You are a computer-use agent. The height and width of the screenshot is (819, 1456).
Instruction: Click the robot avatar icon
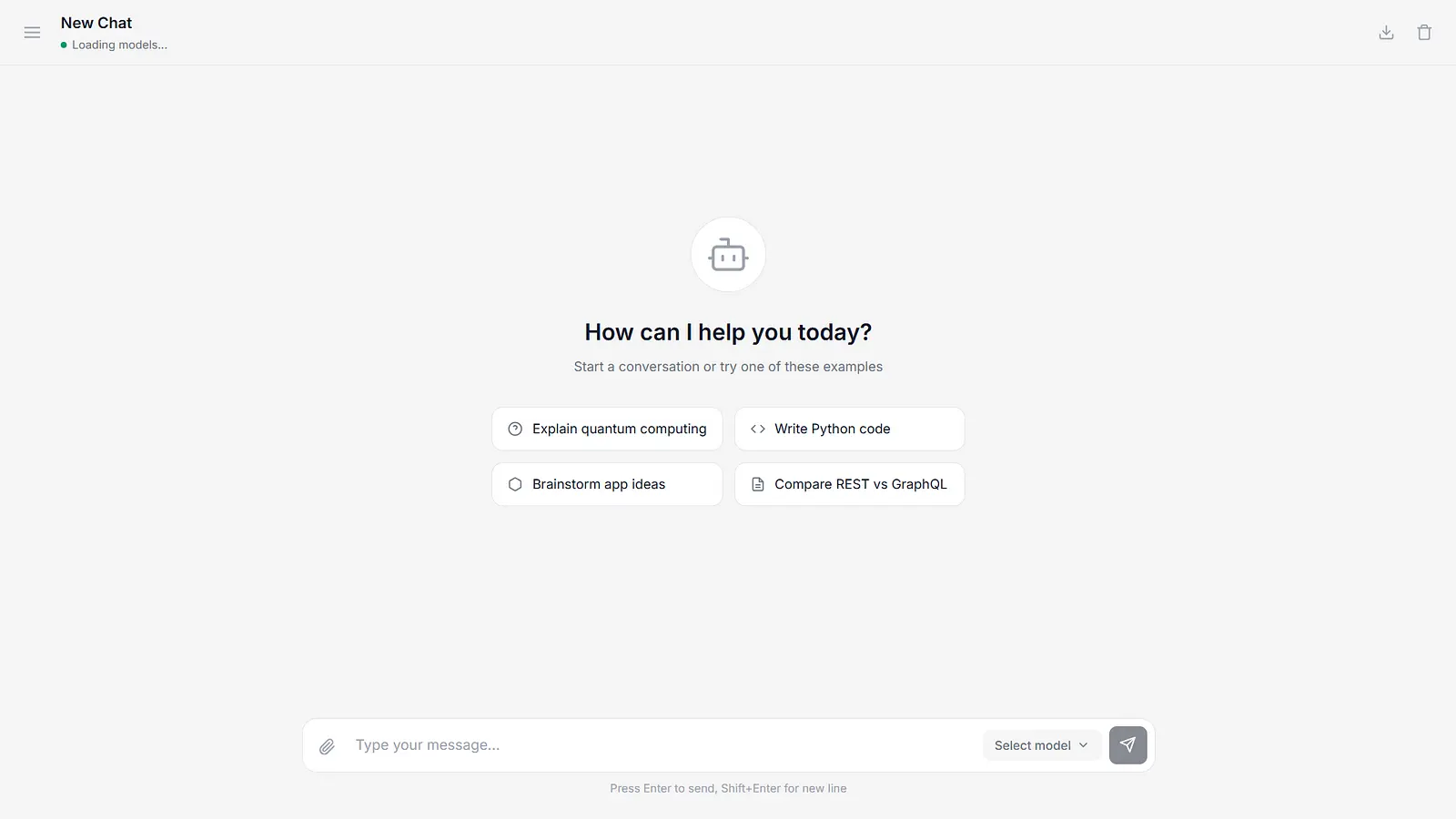[728, 255]
